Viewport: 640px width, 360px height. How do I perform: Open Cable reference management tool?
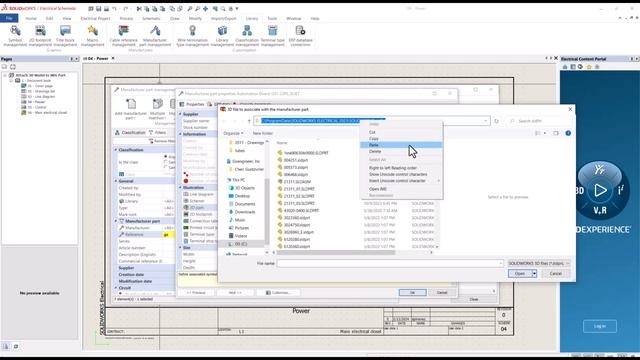pyautogui.click(x=123, y=36)
